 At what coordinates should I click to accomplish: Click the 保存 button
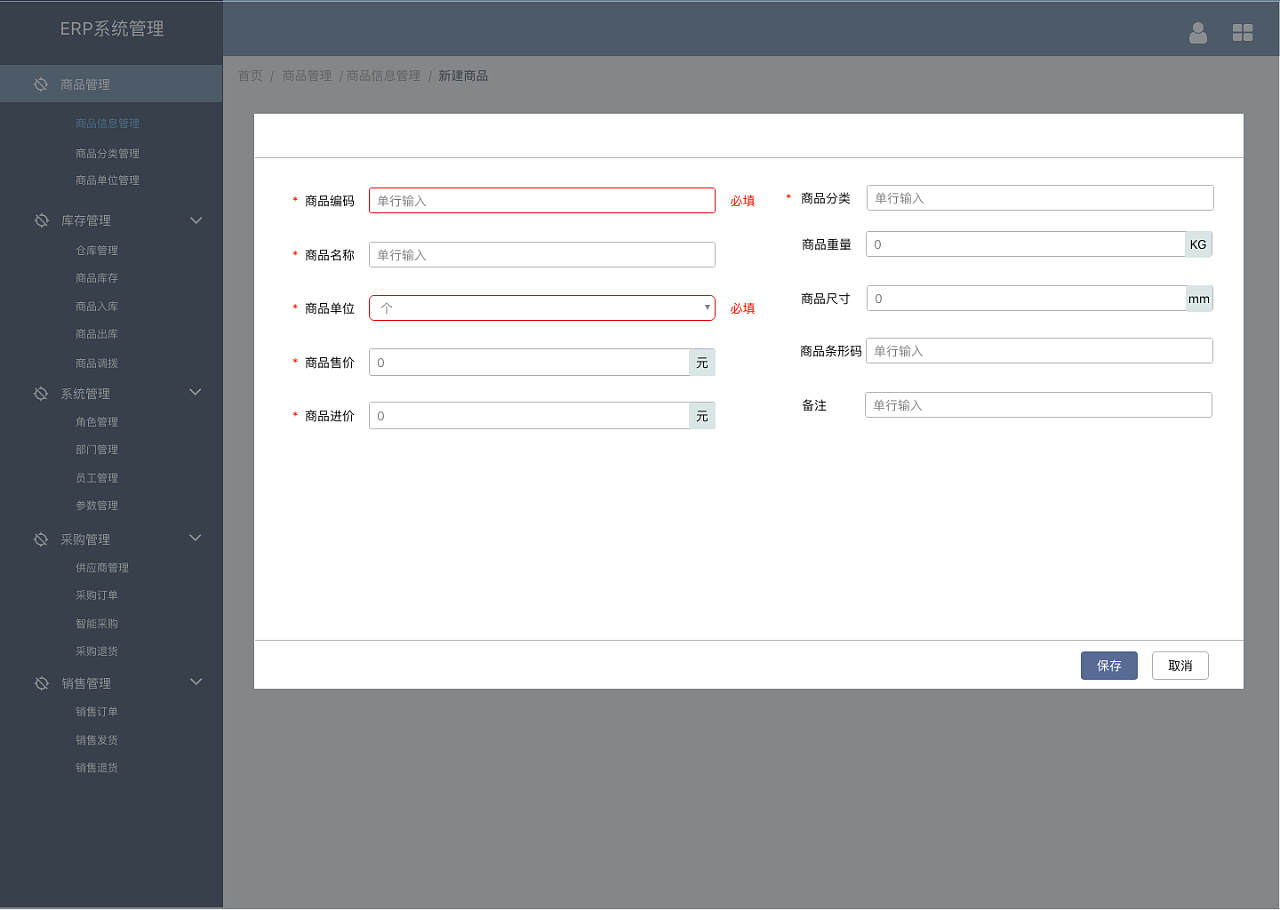tap(1109, 666)
